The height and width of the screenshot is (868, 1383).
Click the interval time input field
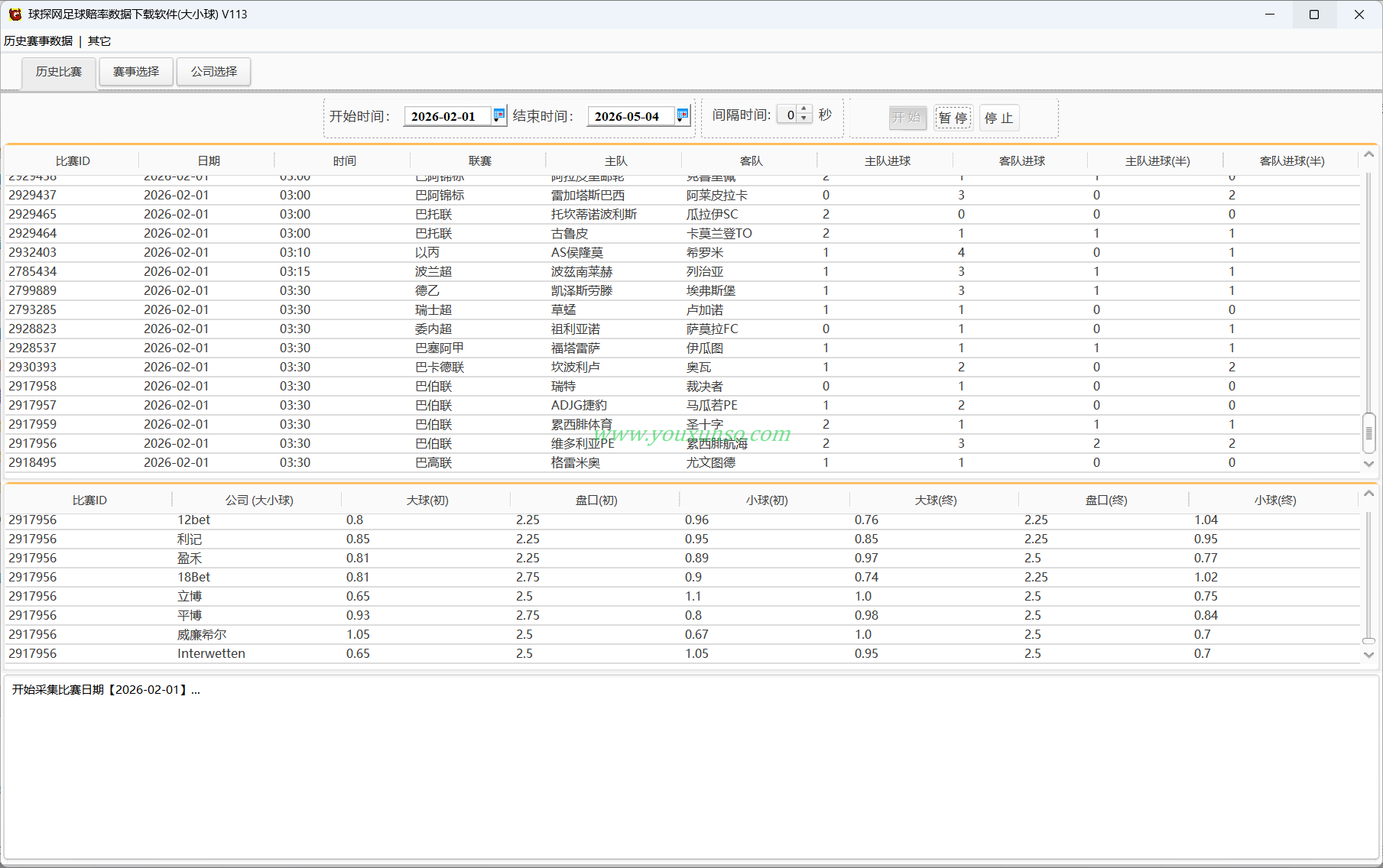[x=787, y=115]
